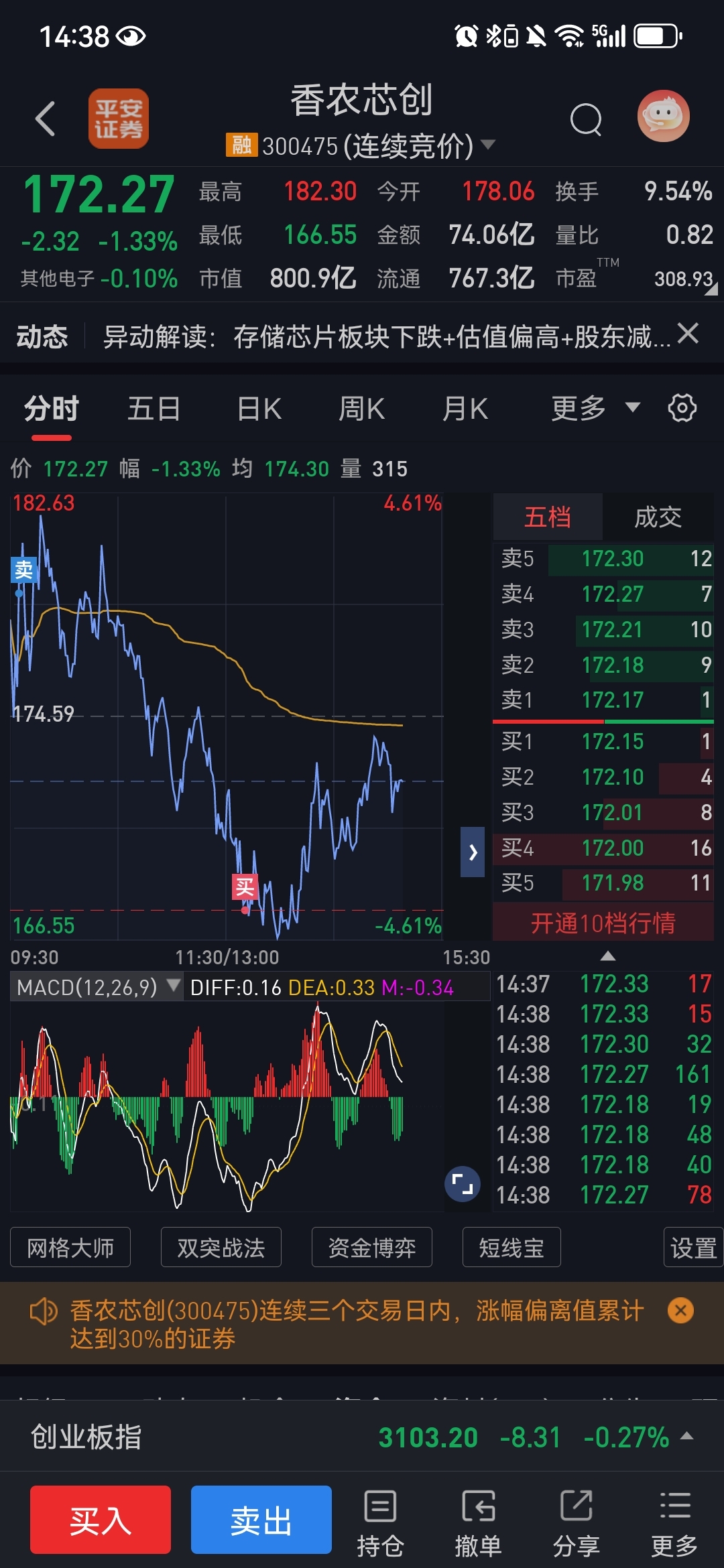The image size is (724, 1568).
Task: Open the MACD(12,26,9) indicator dropdown
Action: 97,987
